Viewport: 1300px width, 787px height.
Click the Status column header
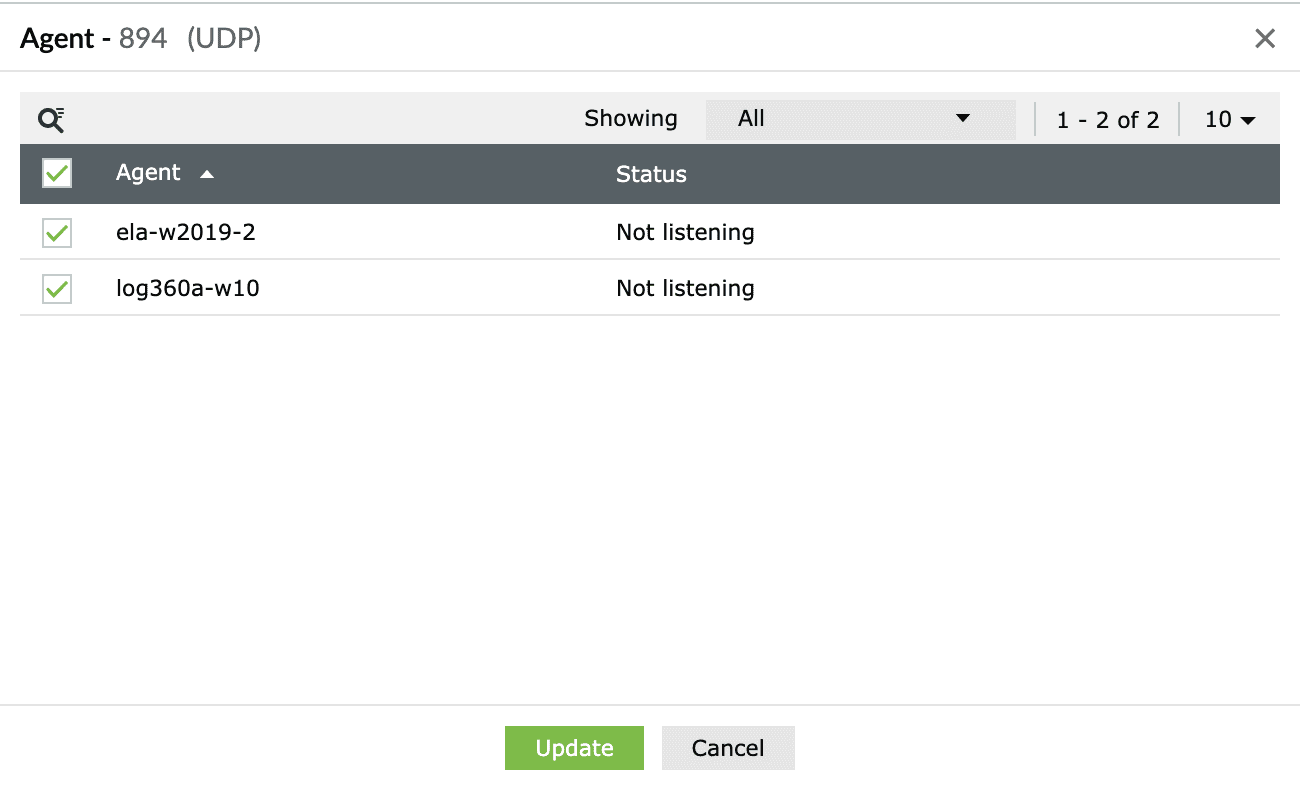(x=651, y=174)
